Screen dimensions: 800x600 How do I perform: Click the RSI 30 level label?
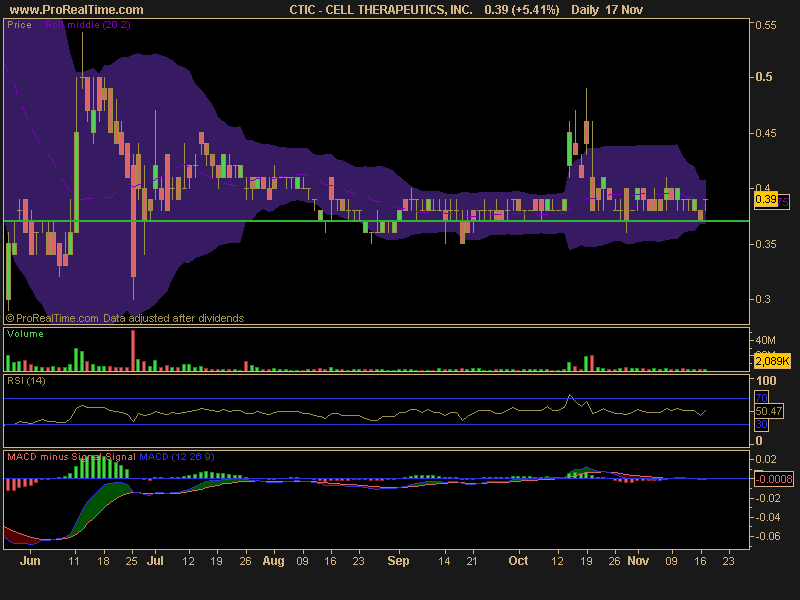761,424
